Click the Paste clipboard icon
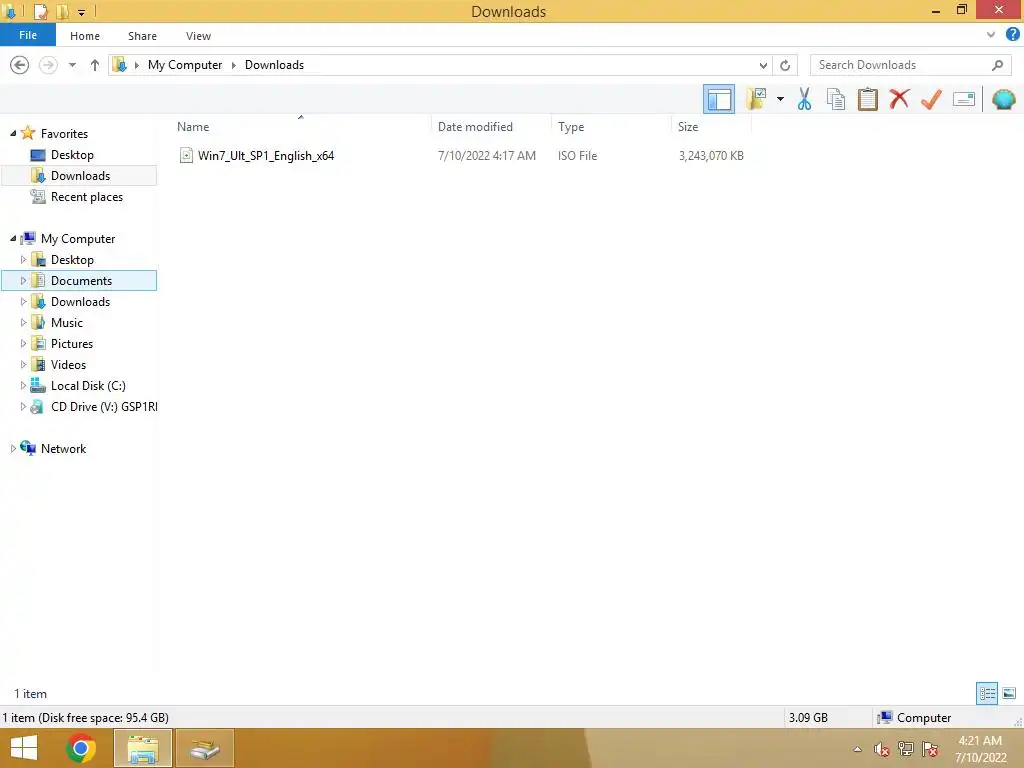Screen dimensions: 1024x768 [x=867, y=99]
